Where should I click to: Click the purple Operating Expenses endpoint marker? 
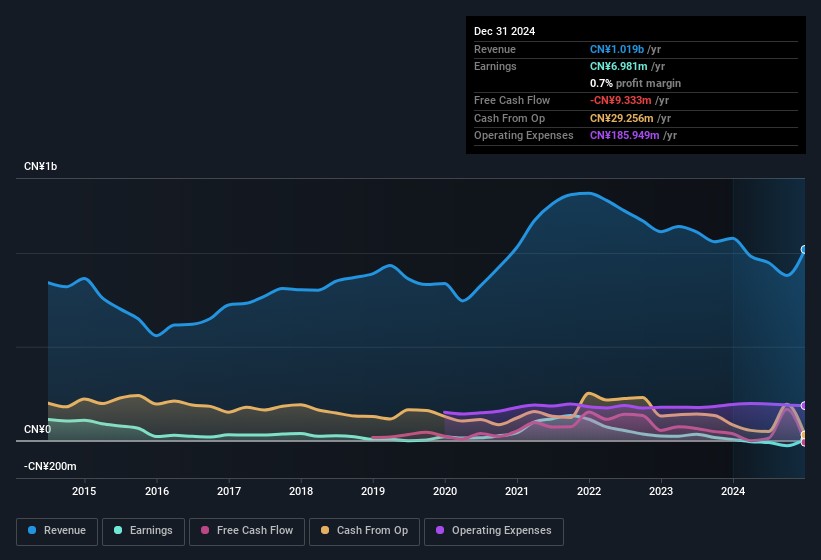click(804, 406)
